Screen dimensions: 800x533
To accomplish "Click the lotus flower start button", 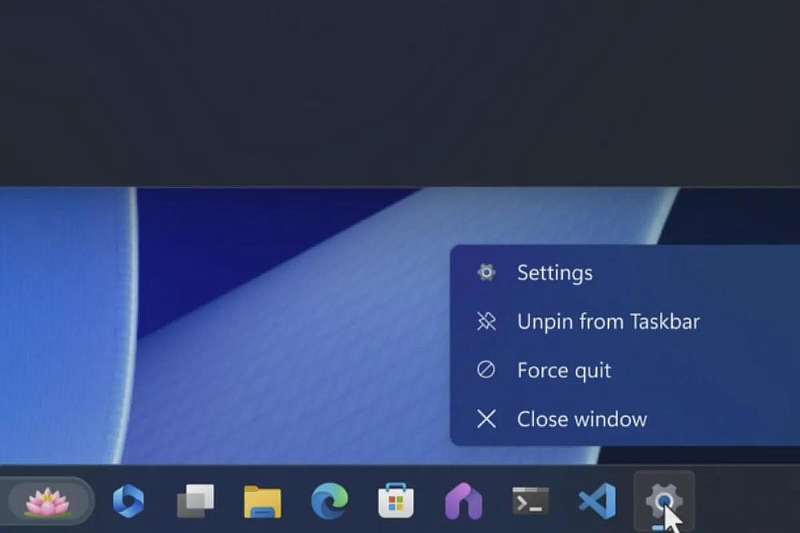I will coord(48,501).
